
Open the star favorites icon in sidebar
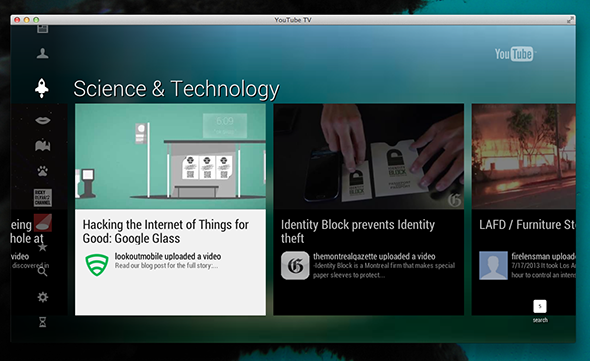click(43, 247)
